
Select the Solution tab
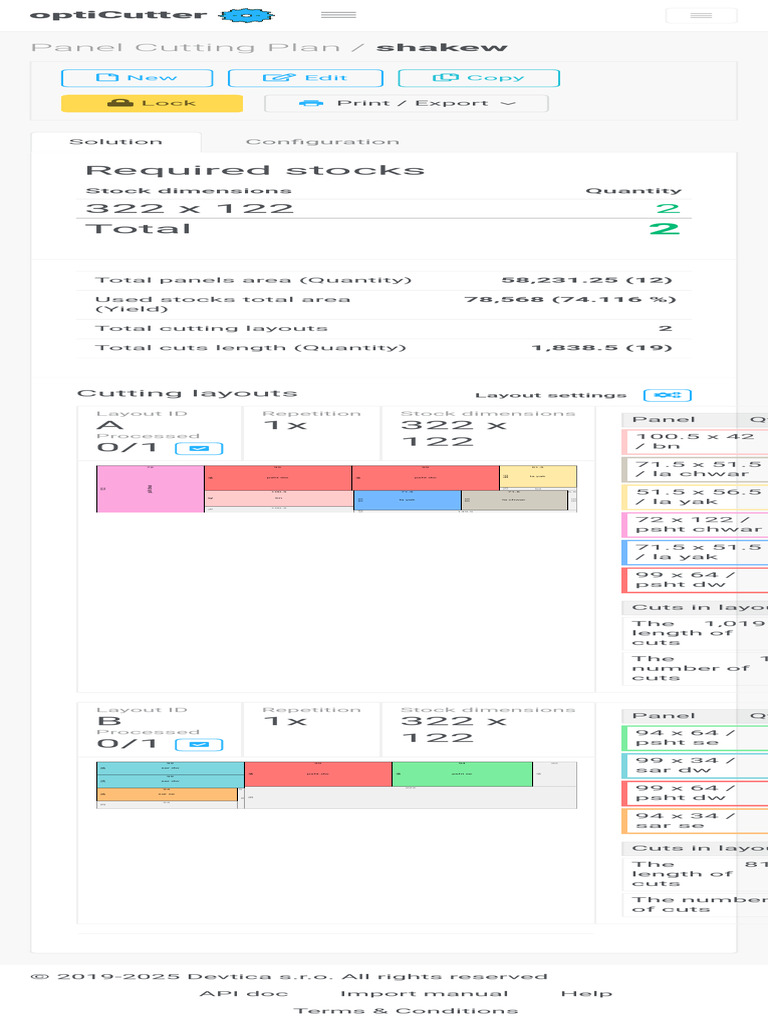(116, 142)
